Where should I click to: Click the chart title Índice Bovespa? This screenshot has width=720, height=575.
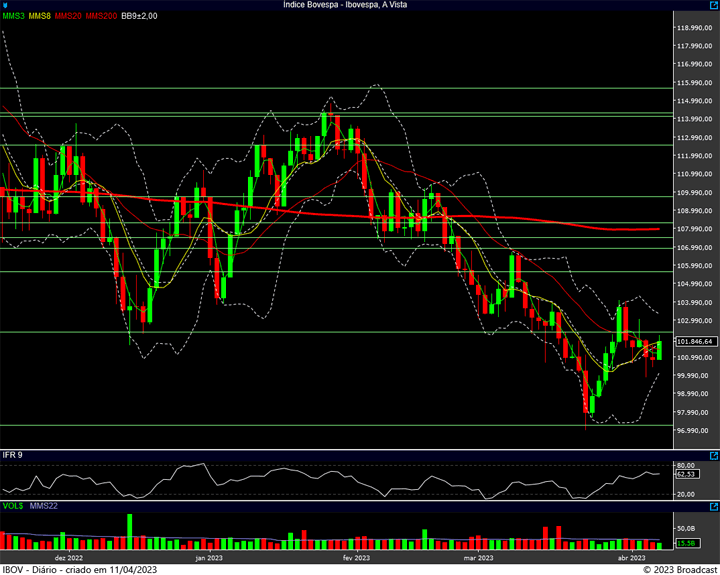(x=310, y=5)
